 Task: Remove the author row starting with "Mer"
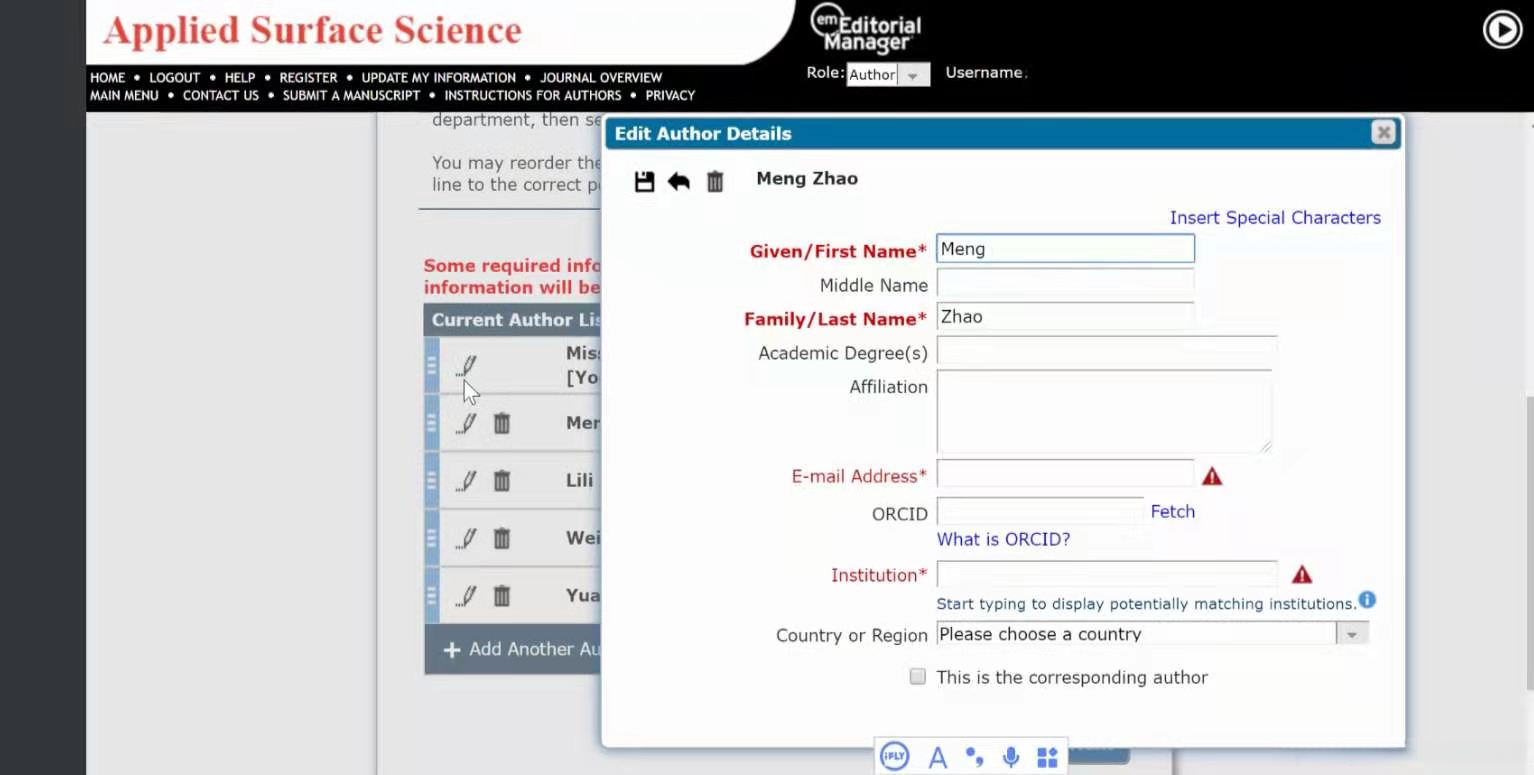coord(502,423)
